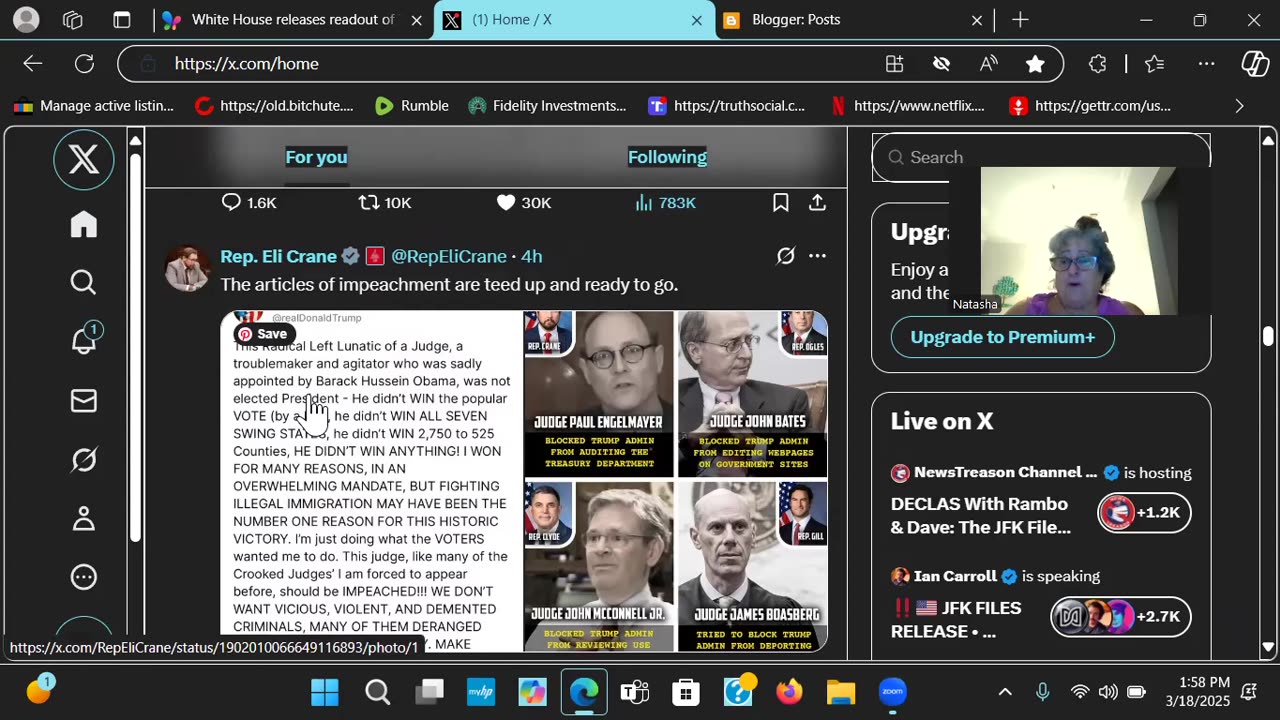Open Home in the X sidebar
This screenshot has width=1280, height=720.
(84, 224)
